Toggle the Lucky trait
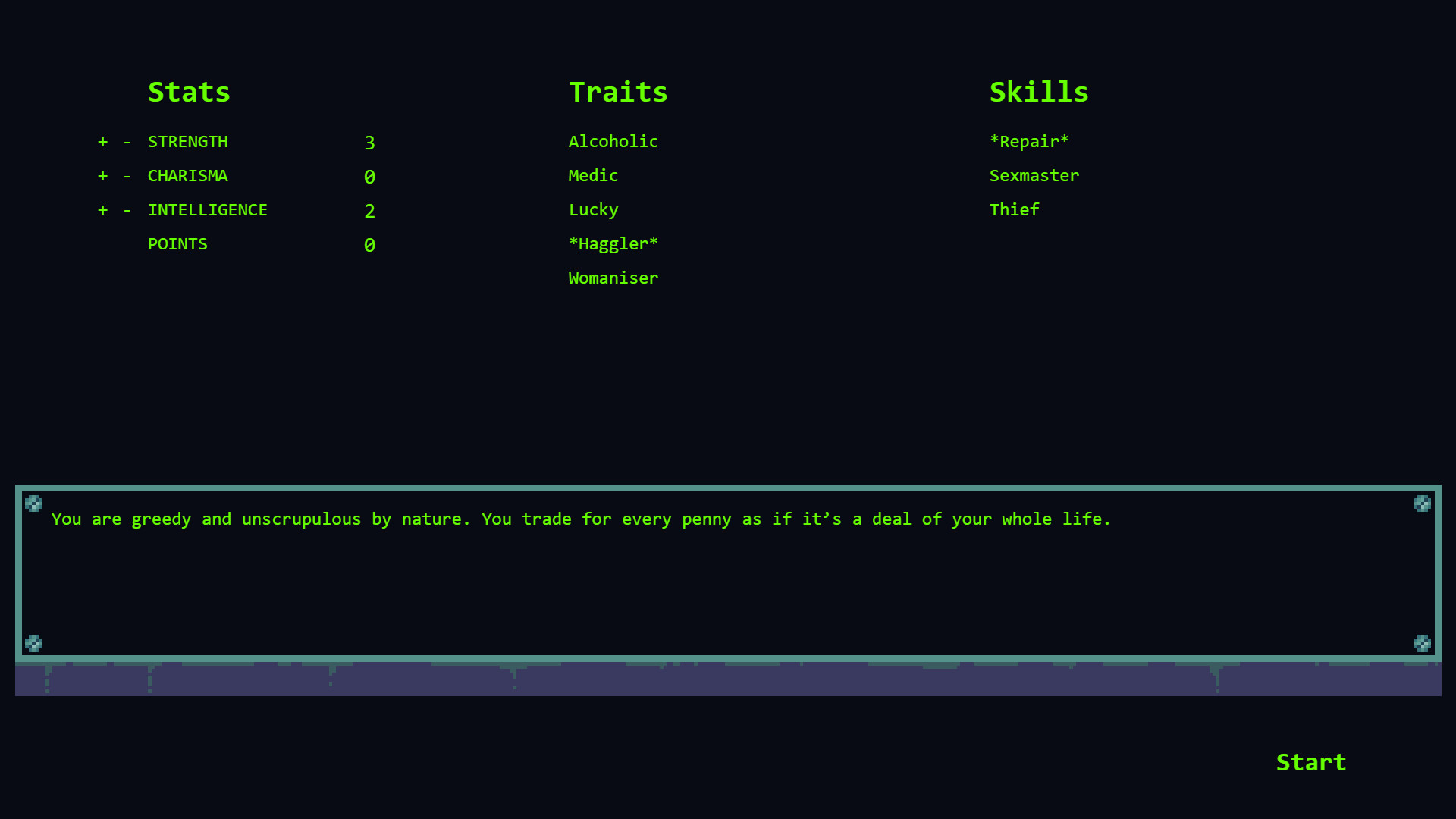Screen dimensions: 1456x819 (594, 209)
